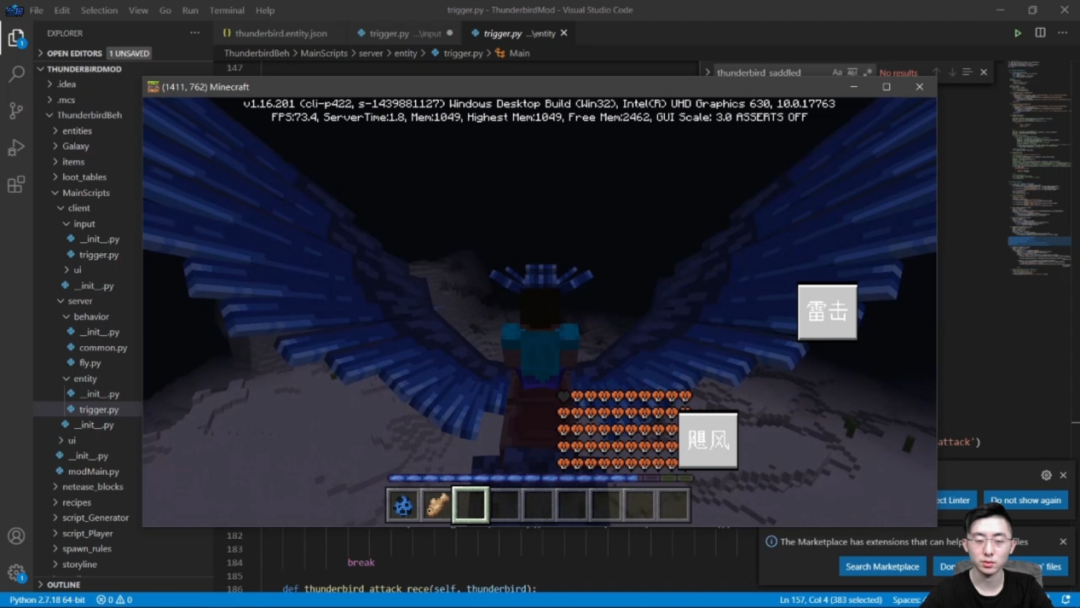Dismiss the Marketplace notification
The image size is (1080, 608).
1063,542
